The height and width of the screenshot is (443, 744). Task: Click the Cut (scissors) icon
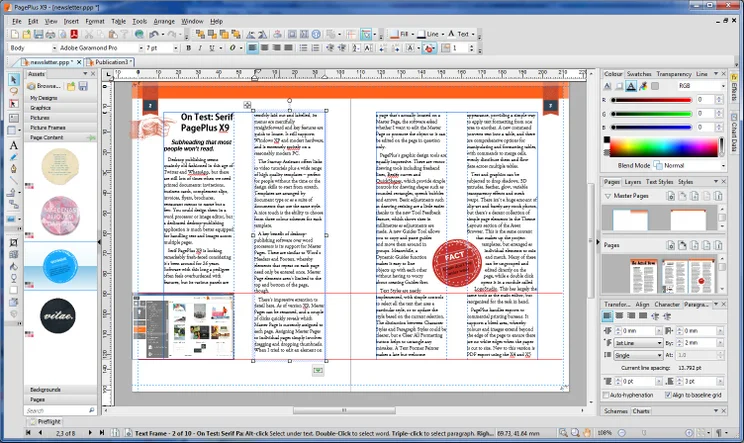click(89, 34)
